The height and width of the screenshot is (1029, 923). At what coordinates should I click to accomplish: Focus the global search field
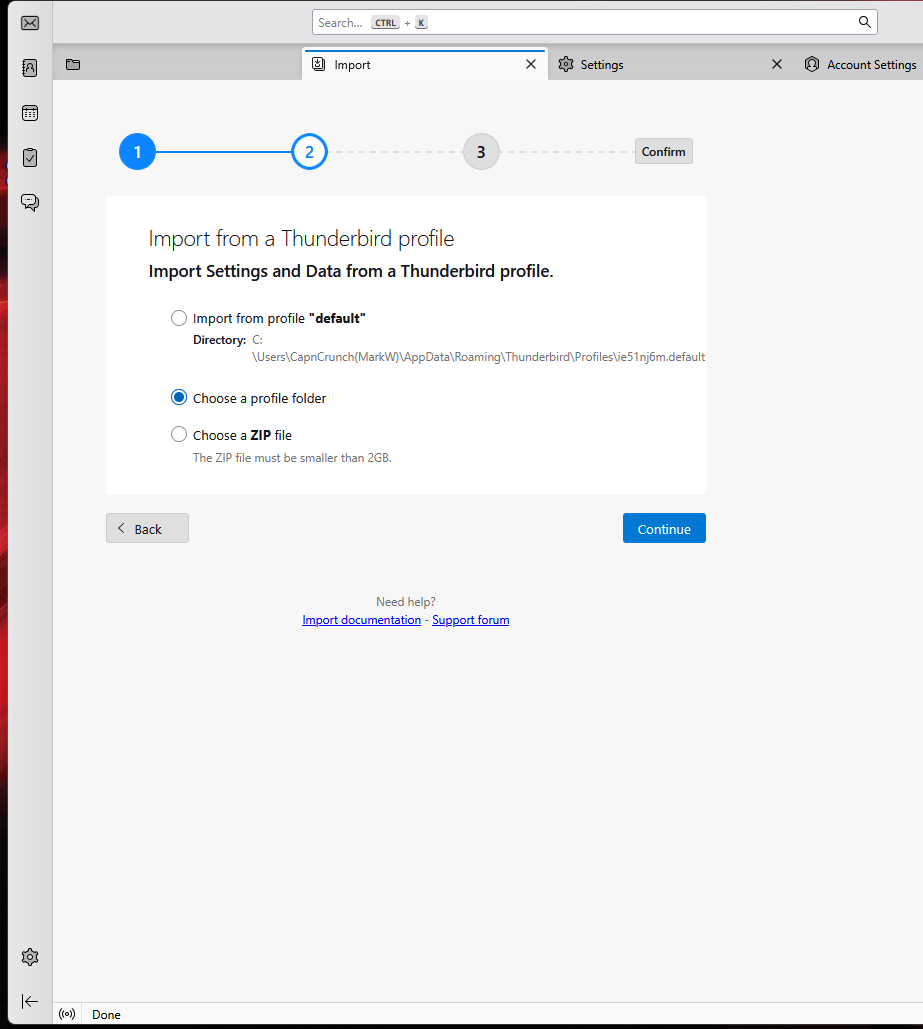(595, 22)
